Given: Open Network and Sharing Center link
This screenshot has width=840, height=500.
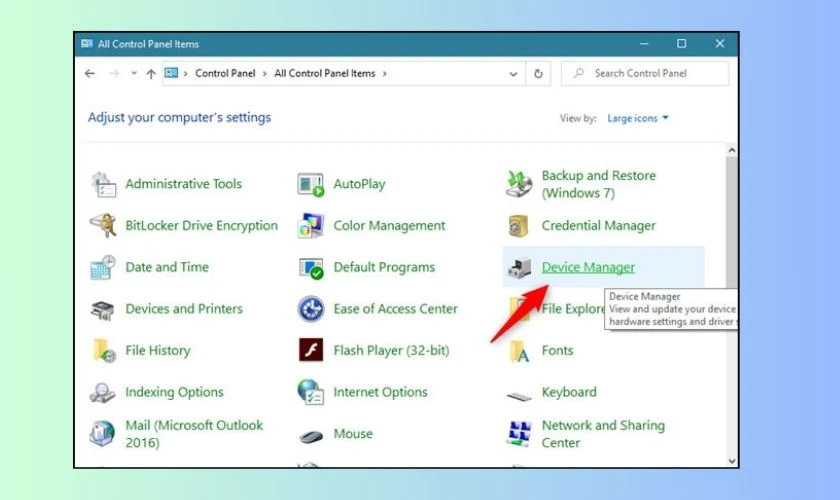Looking at the screenshot, I should click(x=603, y=434).
